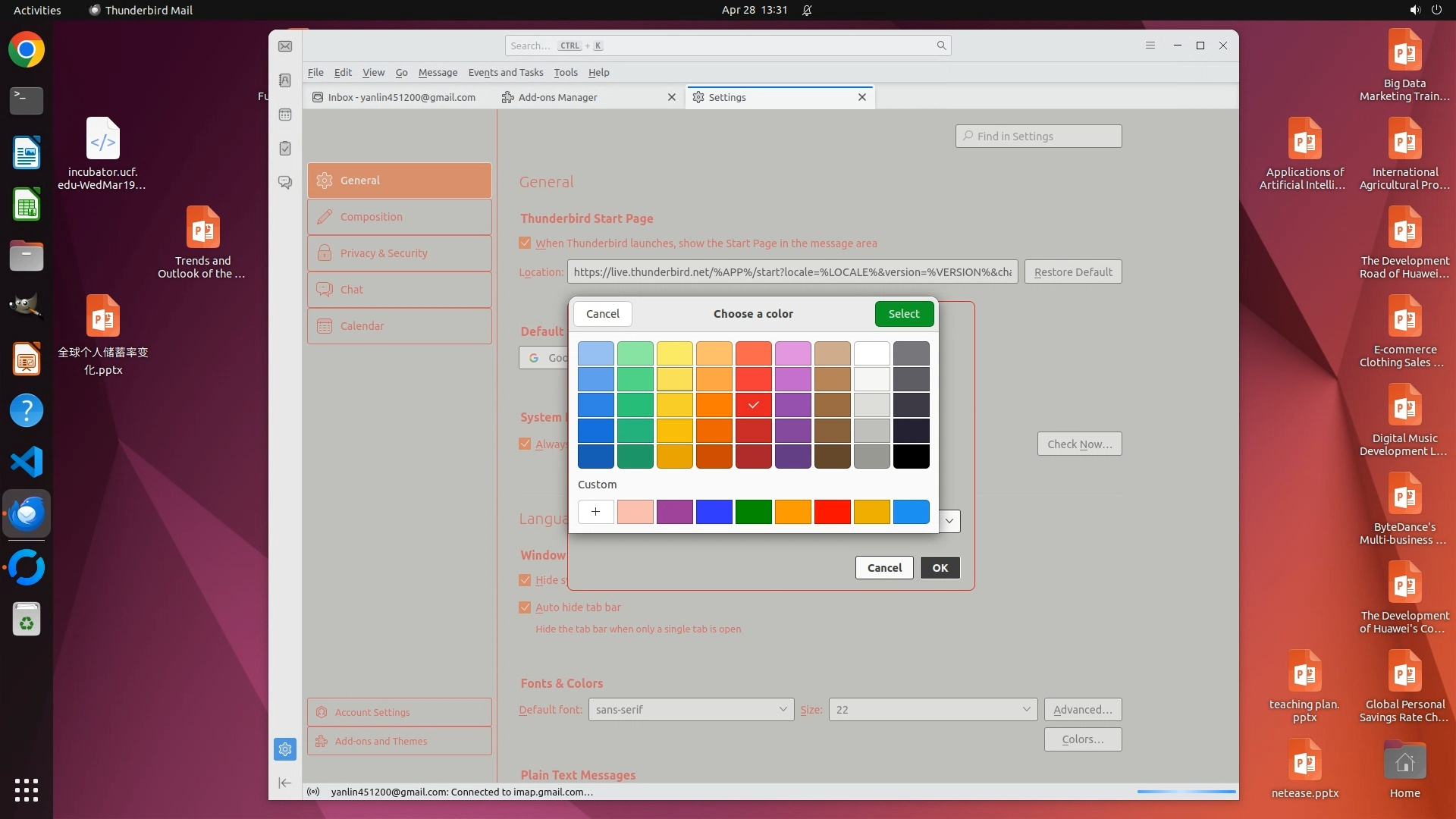Click the plus custom color button
1456x819 pixels.
pos(595,512)
